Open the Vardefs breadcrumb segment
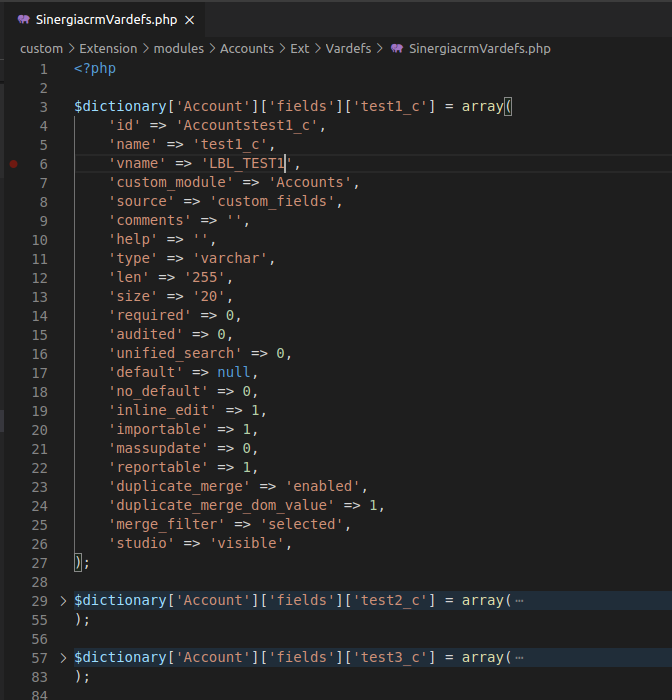This screenshot has width=672, height=700. pos(348,49)
